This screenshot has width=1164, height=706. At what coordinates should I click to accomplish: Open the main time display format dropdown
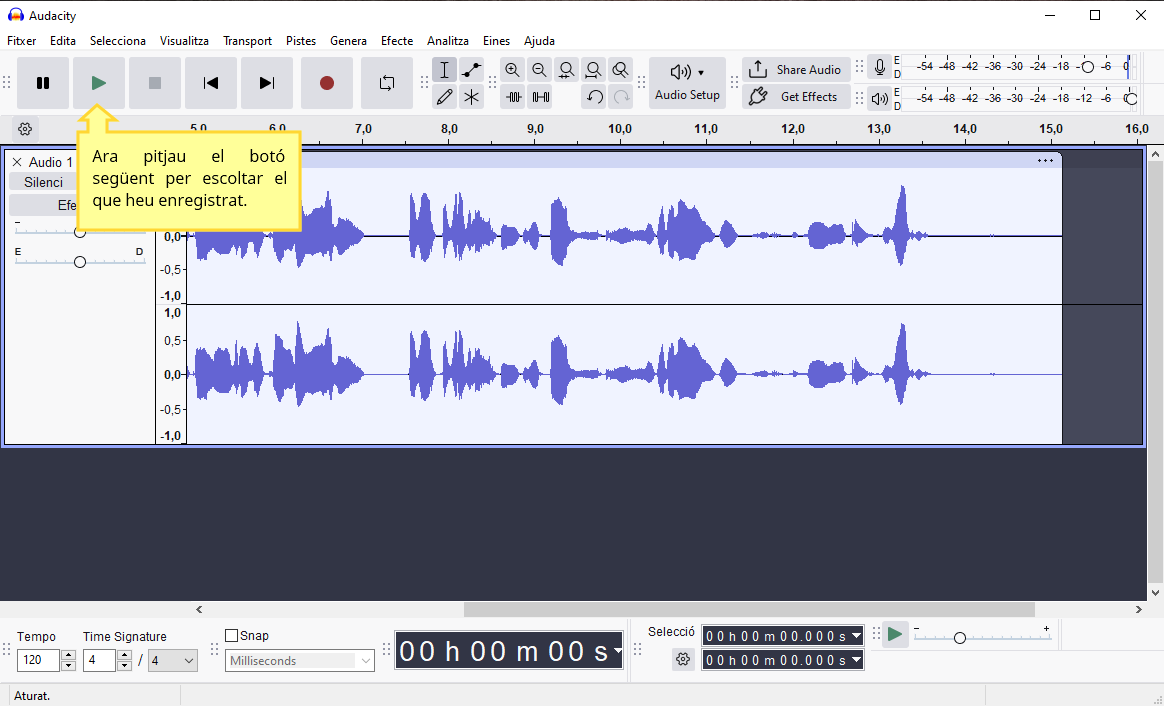[617, 651]
